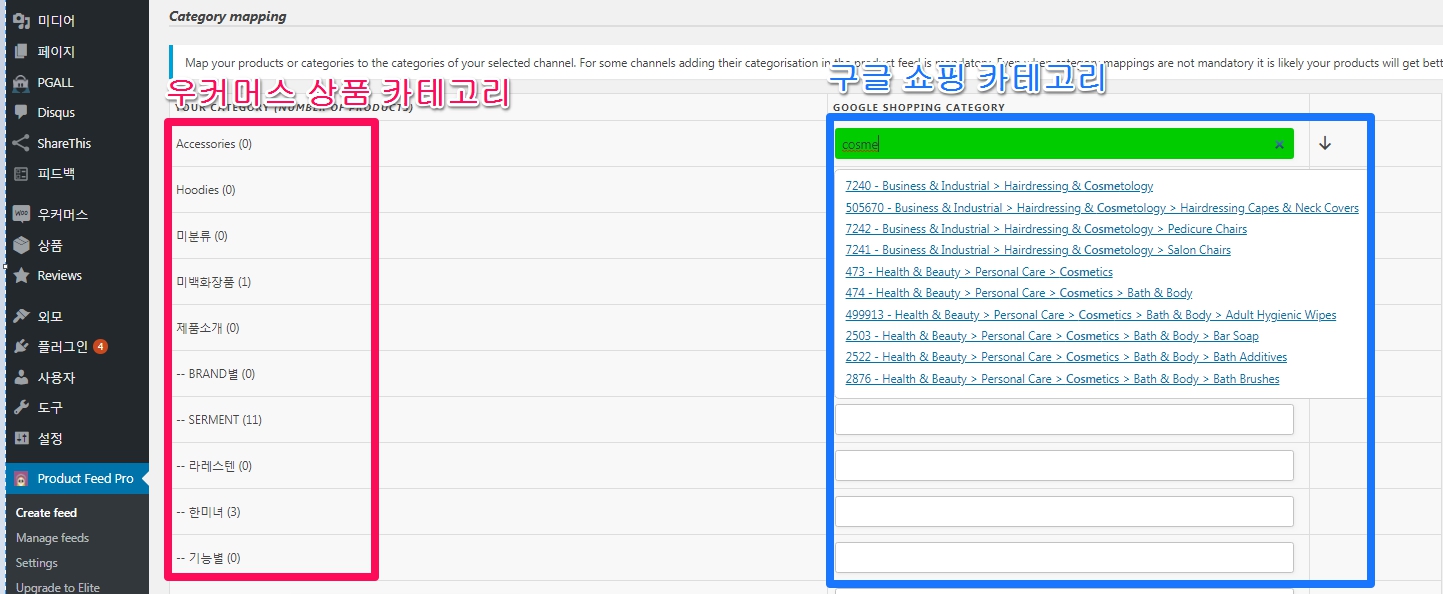This screenshot has width=1443, height=594.
Task: Choose 7240 Hairdressing & Cosmetology suggestion
Action: point(998,186)
